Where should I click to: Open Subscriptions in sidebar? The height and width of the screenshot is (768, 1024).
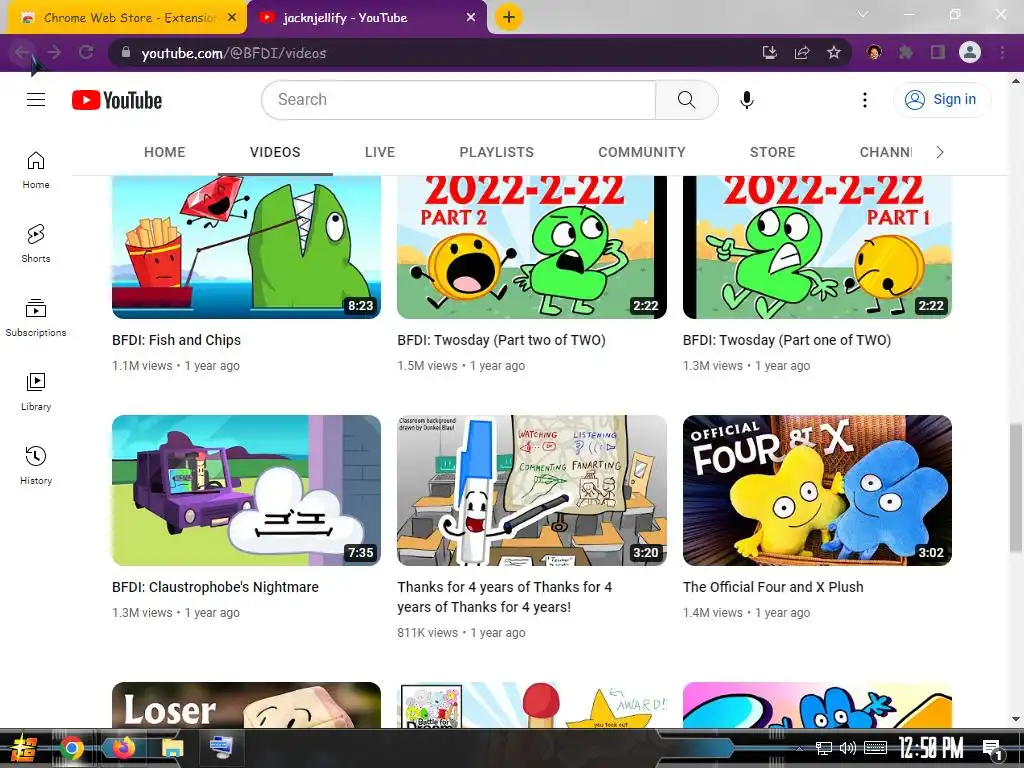coord(36,317)
